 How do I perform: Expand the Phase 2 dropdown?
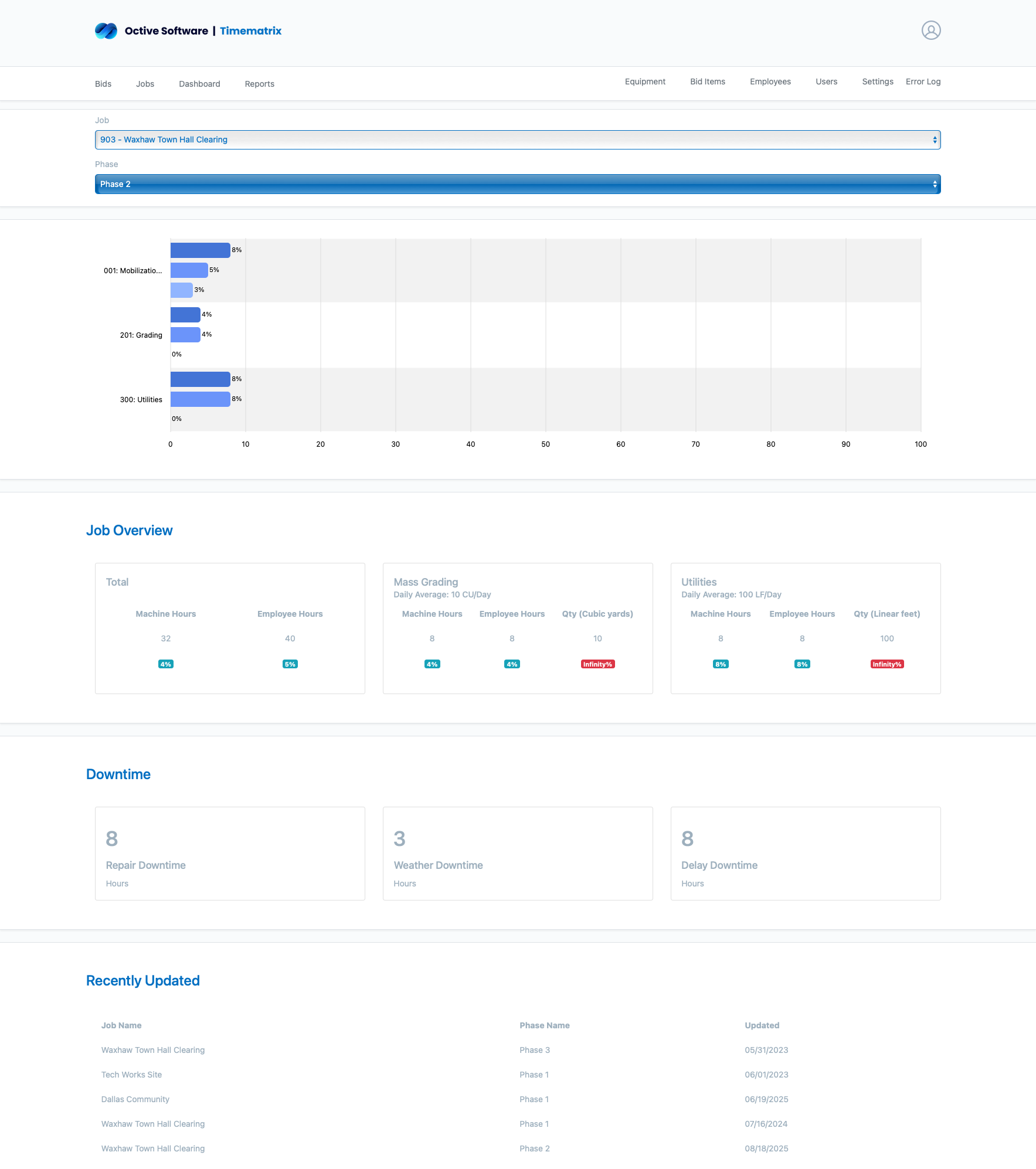517,185
